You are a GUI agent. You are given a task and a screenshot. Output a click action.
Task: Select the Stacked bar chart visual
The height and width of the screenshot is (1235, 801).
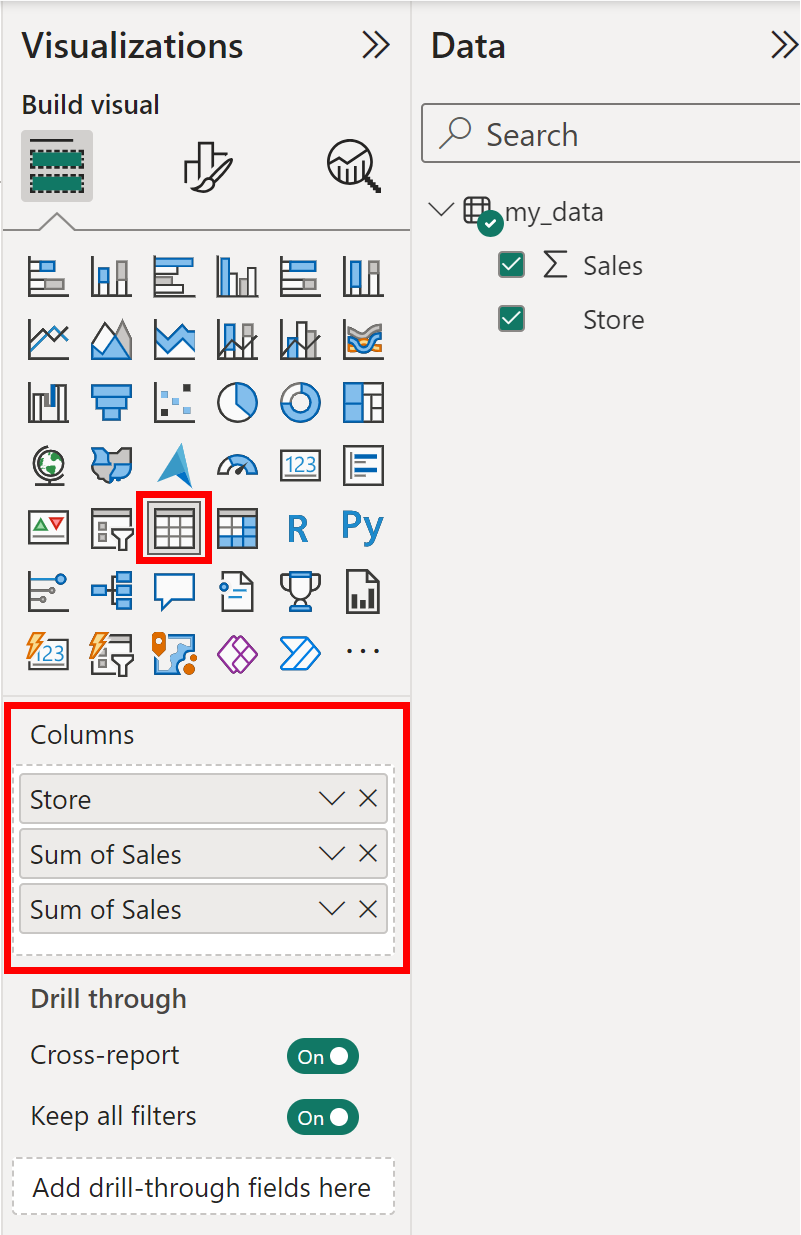tap(48, 277)
